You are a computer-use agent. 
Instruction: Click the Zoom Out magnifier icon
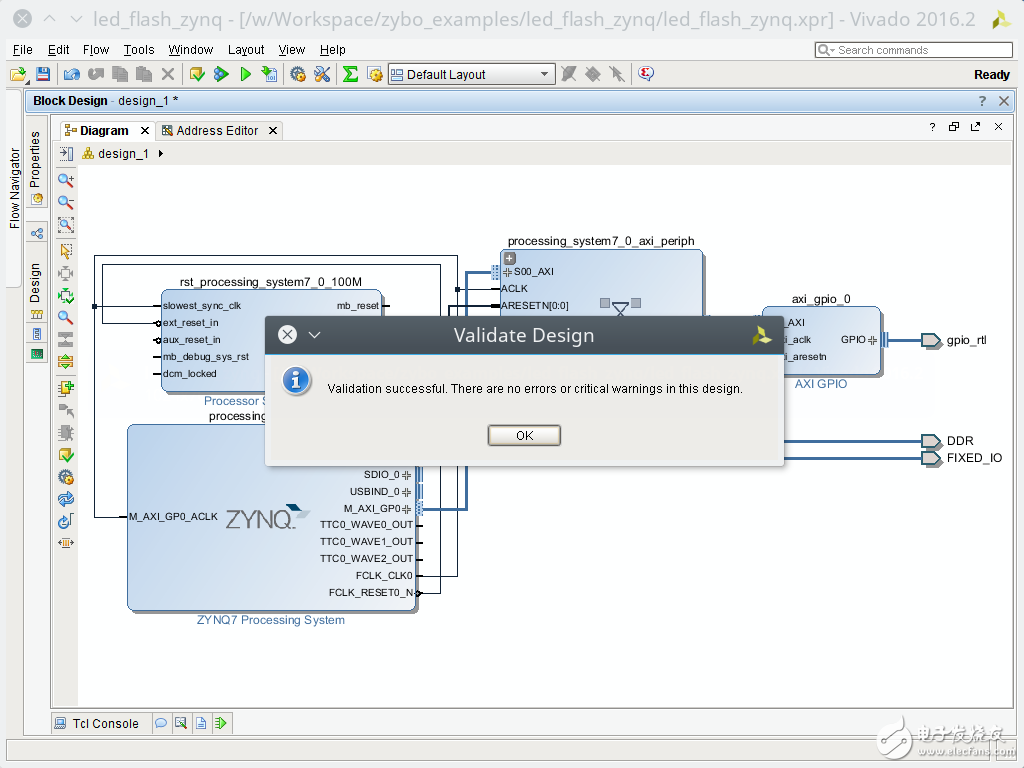pyautogui.click(x=66, y=203)
